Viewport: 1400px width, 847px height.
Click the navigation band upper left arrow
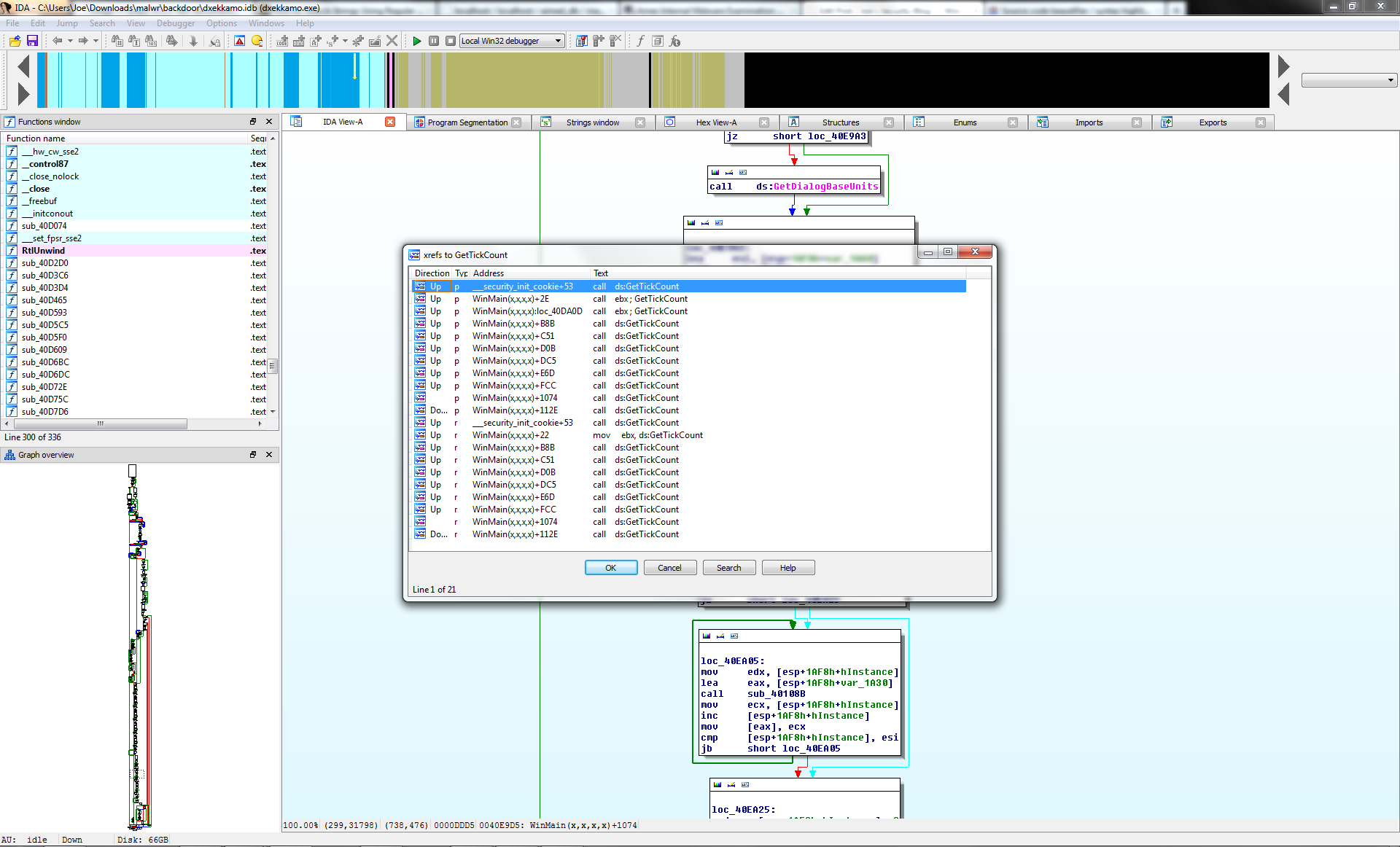coord(23,66)
